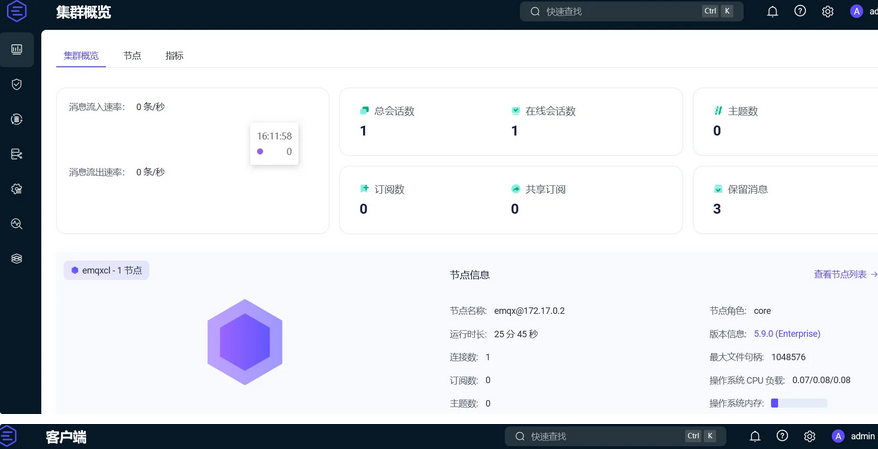The height and width of the screenshot is (449, 878).
Task: Click admin username in 客户端 window
Action: pyautogui.click(x=862, y=436)
